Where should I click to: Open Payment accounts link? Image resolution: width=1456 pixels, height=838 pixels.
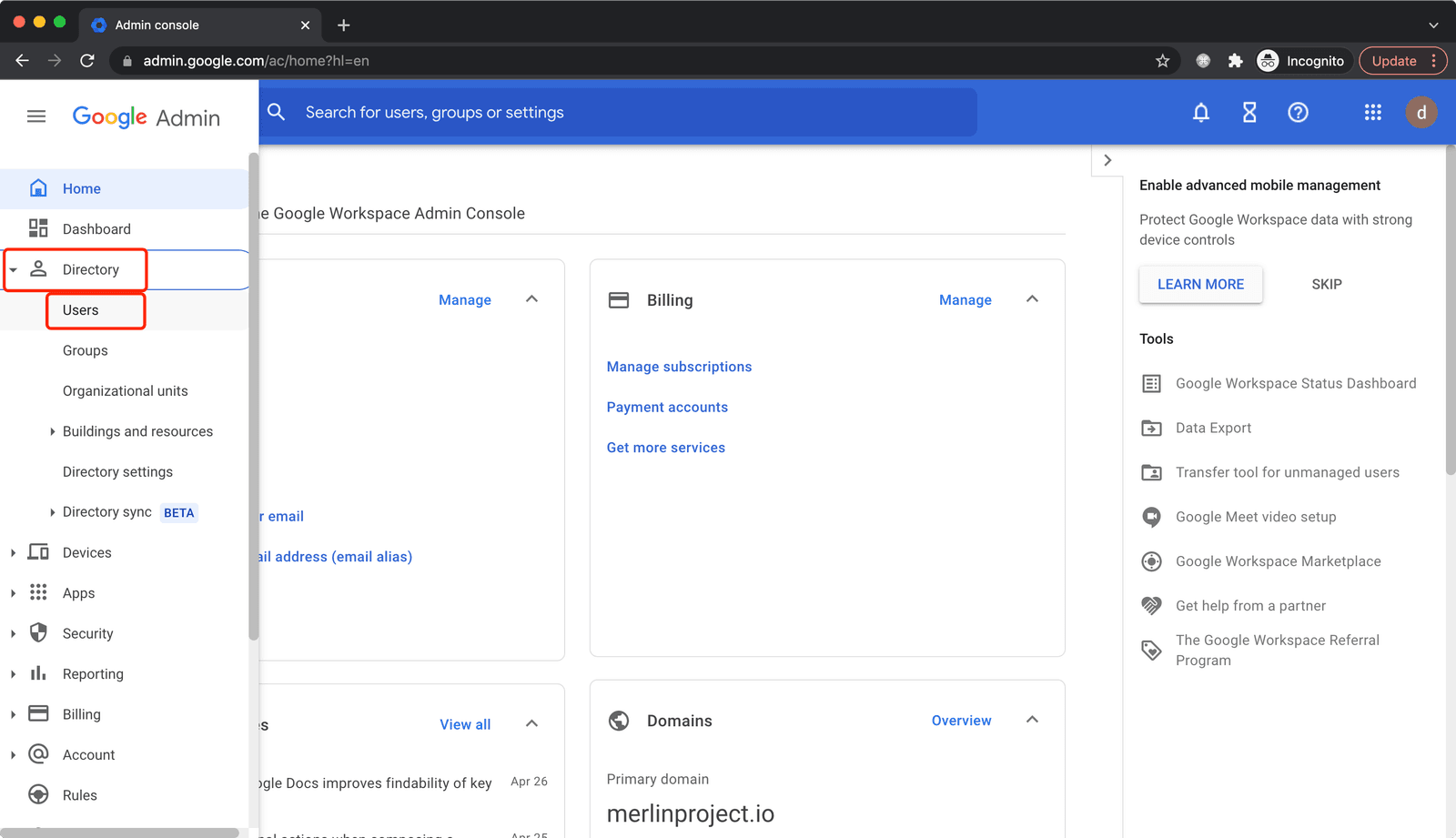667,407
